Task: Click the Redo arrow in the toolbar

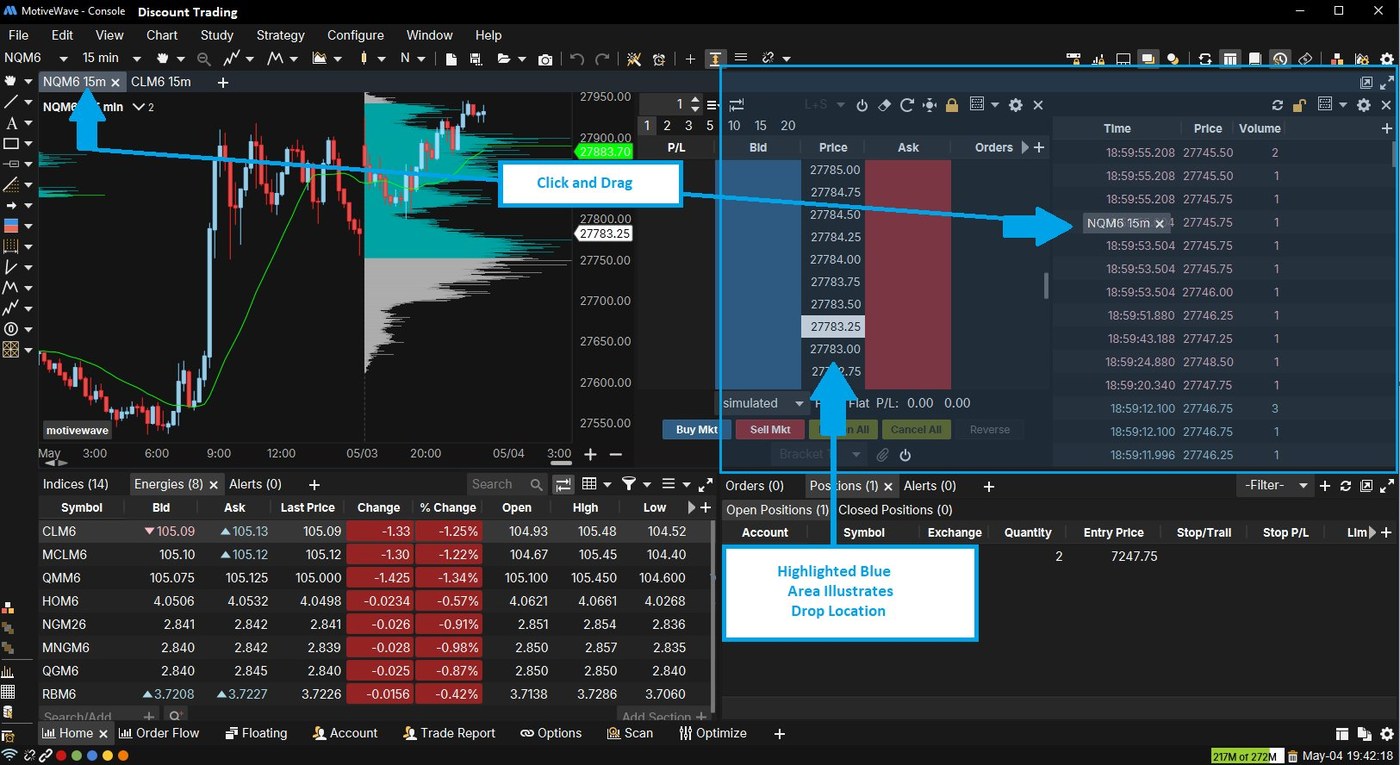Action: [x=602, y=60]
